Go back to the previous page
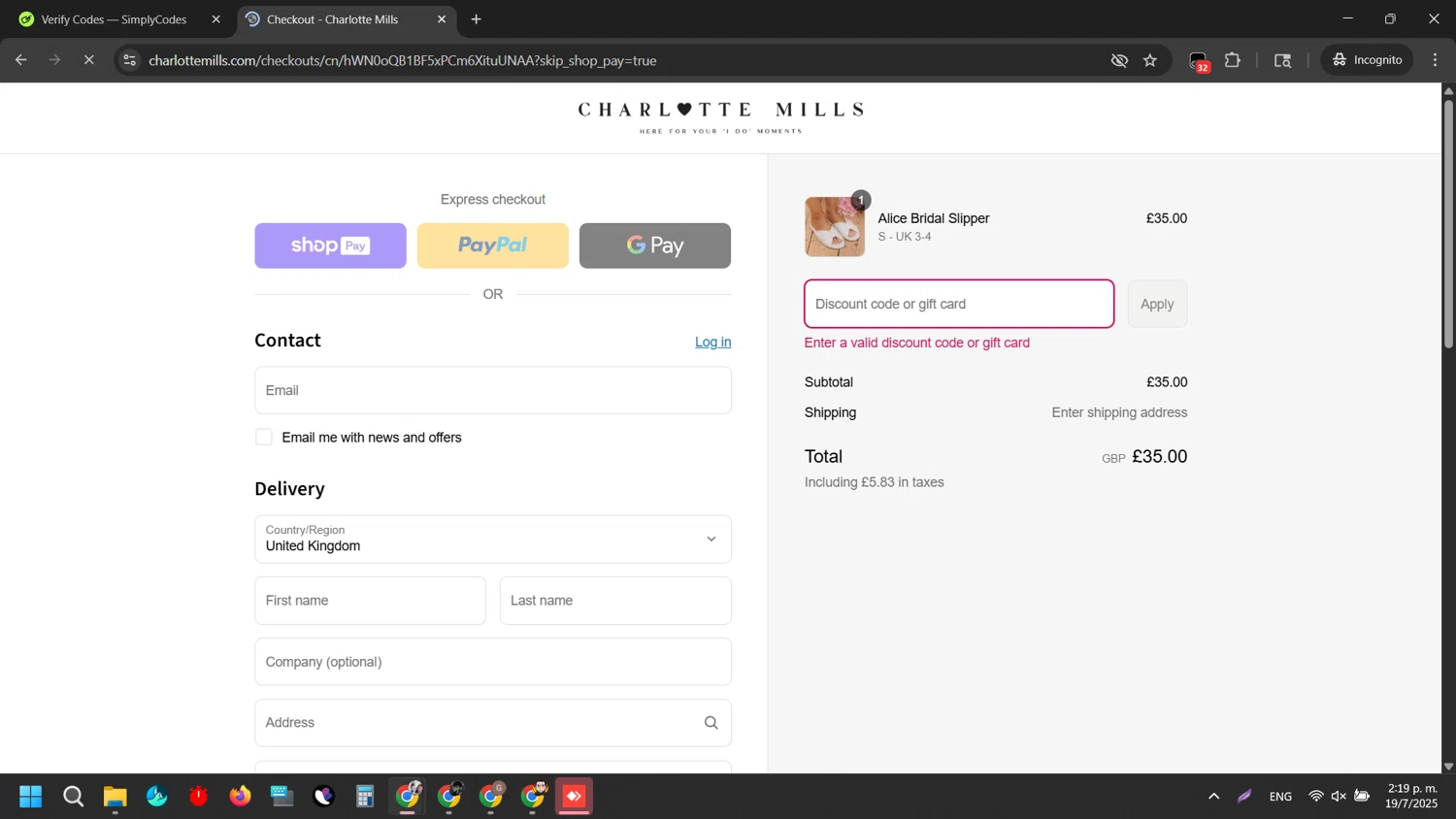The height and width of the screenshot is (819, 1456). point(21,60)
